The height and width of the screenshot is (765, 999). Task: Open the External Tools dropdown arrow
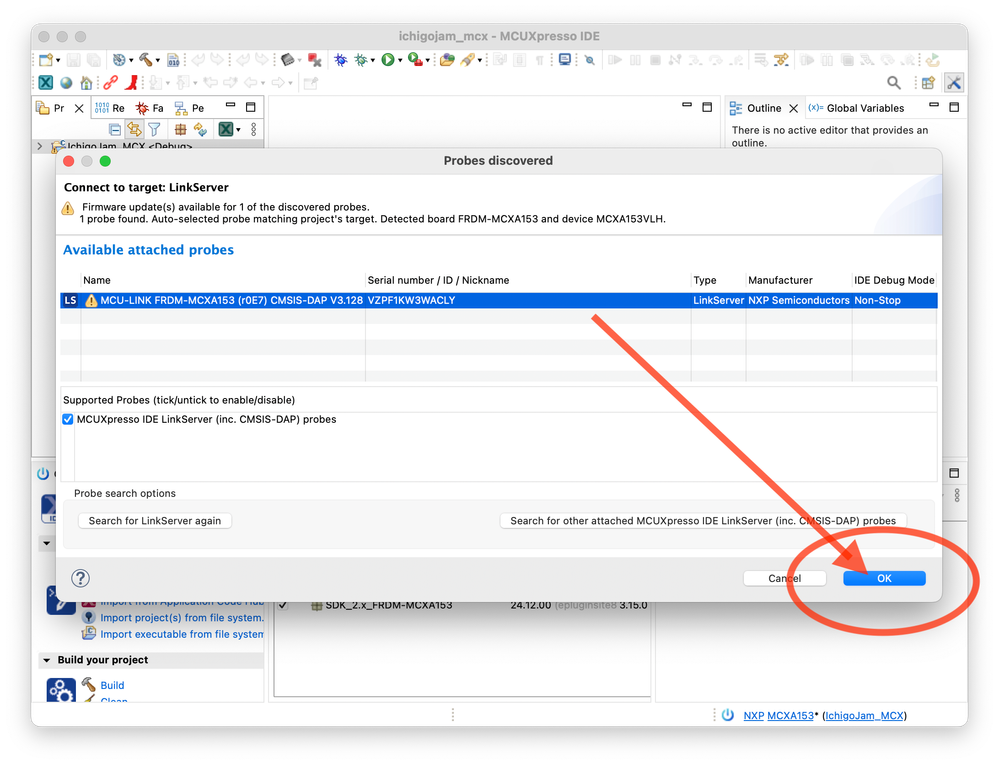(428, 61)
